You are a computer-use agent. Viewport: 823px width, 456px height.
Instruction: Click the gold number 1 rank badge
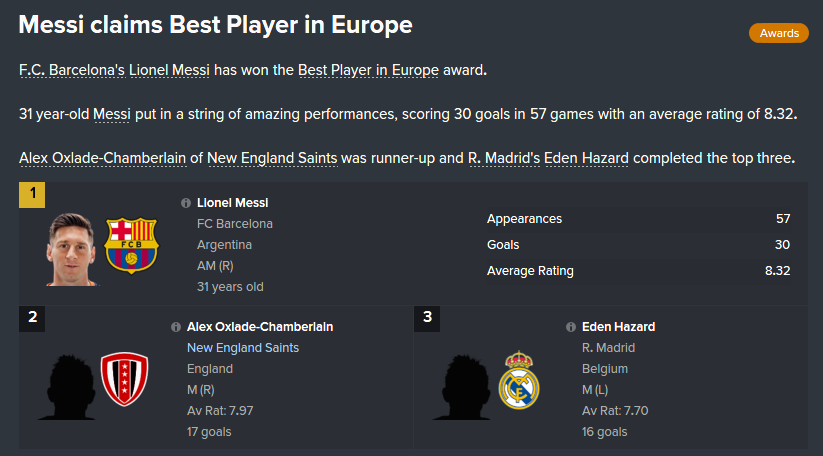pyautogui.click(x=32, y=194)
